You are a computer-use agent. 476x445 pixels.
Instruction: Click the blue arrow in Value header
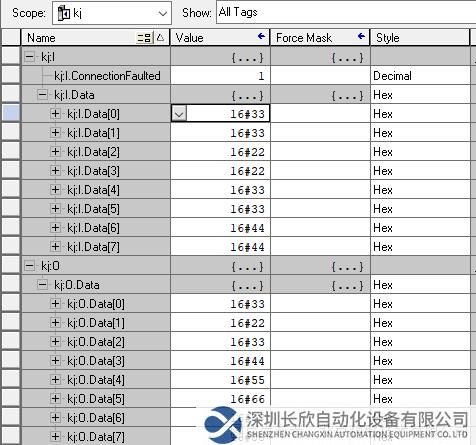262,36
